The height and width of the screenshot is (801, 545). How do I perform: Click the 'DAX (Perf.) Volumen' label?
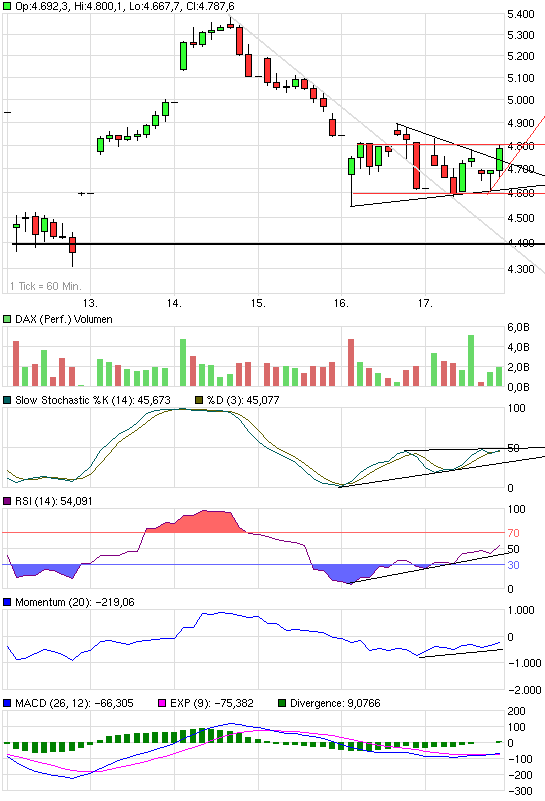click(64, 319)
